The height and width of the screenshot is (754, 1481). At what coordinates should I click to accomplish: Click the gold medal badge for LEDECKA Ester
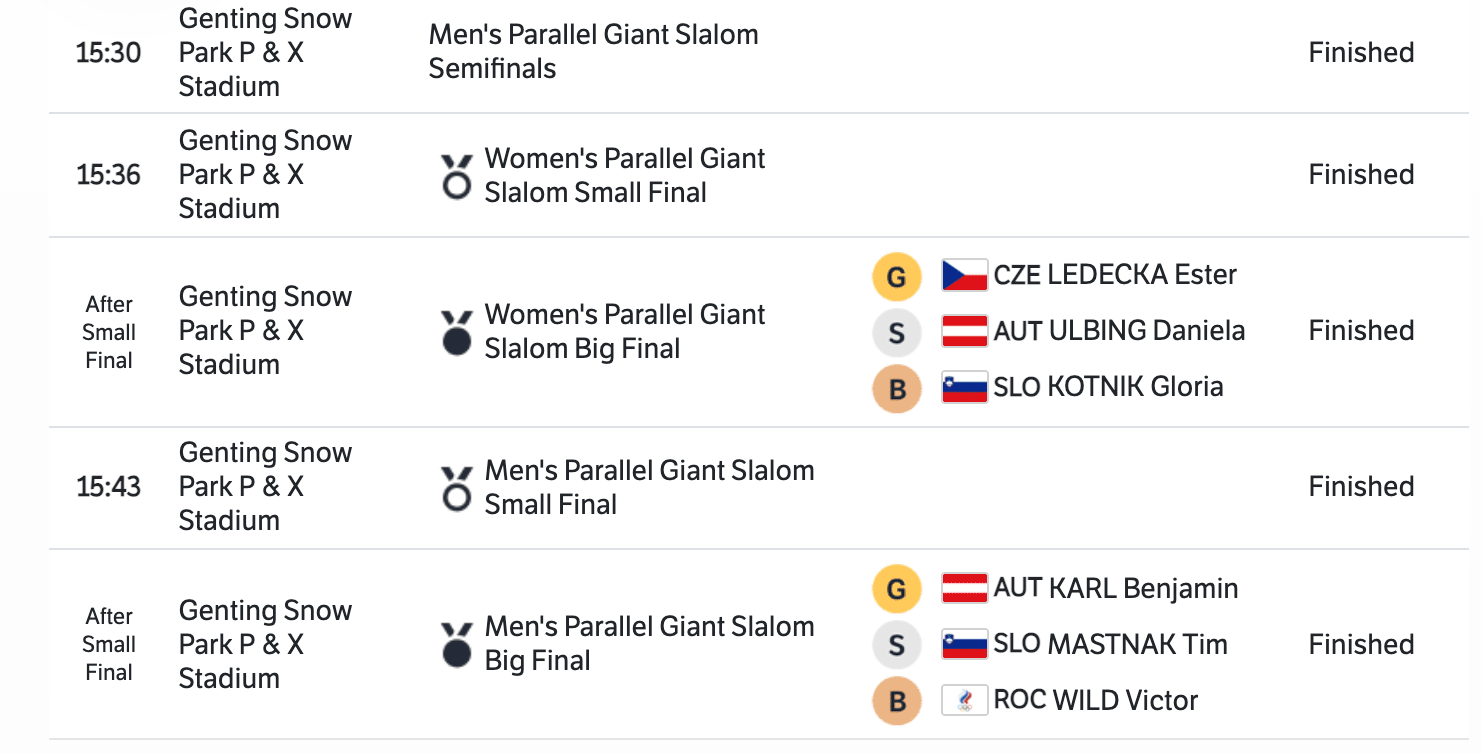coord(897,277)
